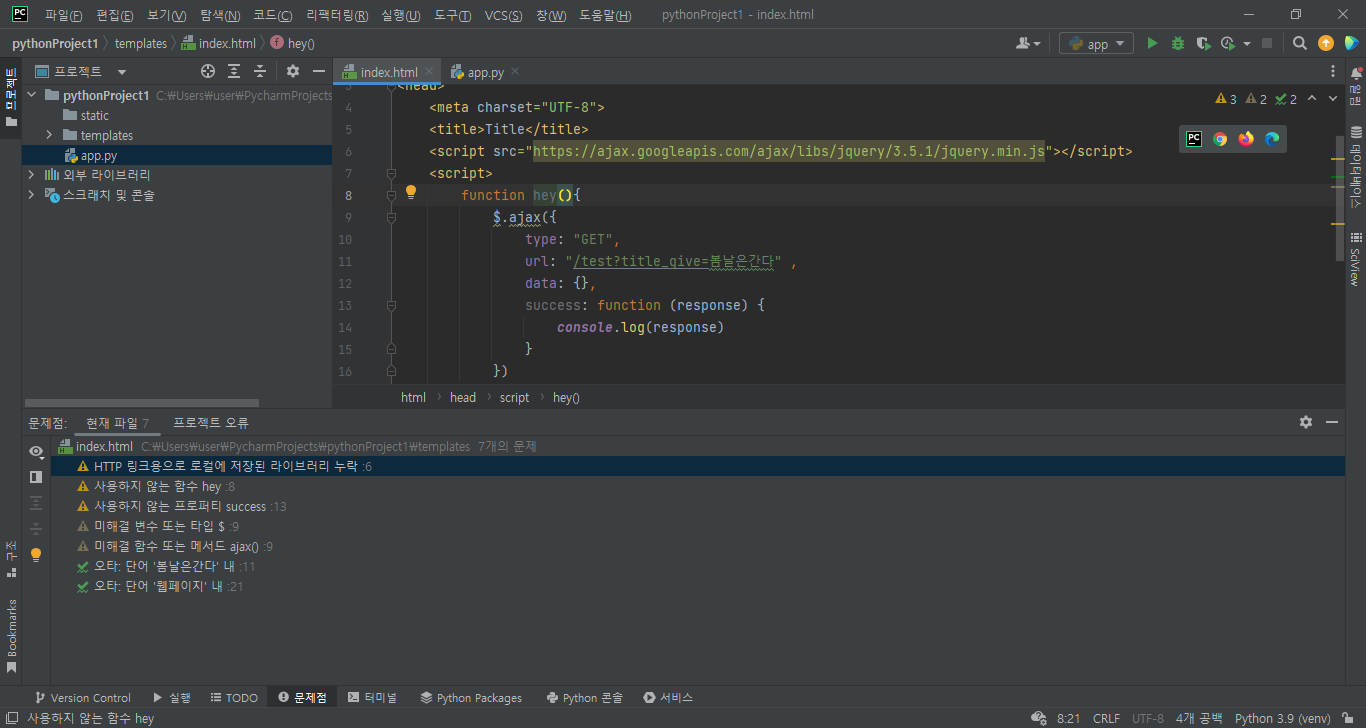Select the '미해결 변수 또는 타입 $' problem row
This screenshot has height=728, width=1366.
tap(698, 526)
